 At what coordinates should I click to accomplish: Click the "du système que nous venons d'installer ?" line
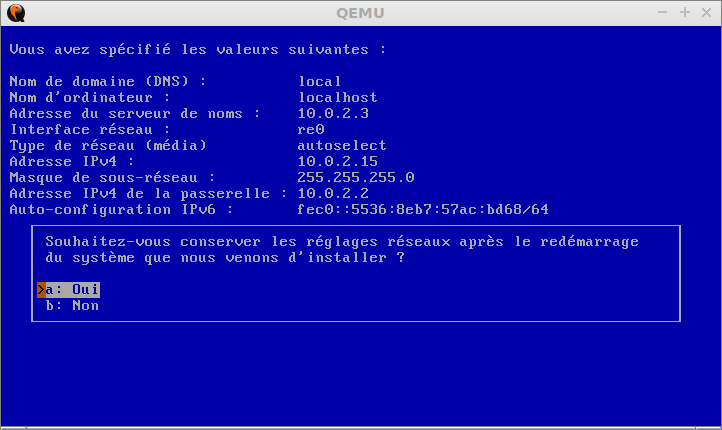point(225,258)
